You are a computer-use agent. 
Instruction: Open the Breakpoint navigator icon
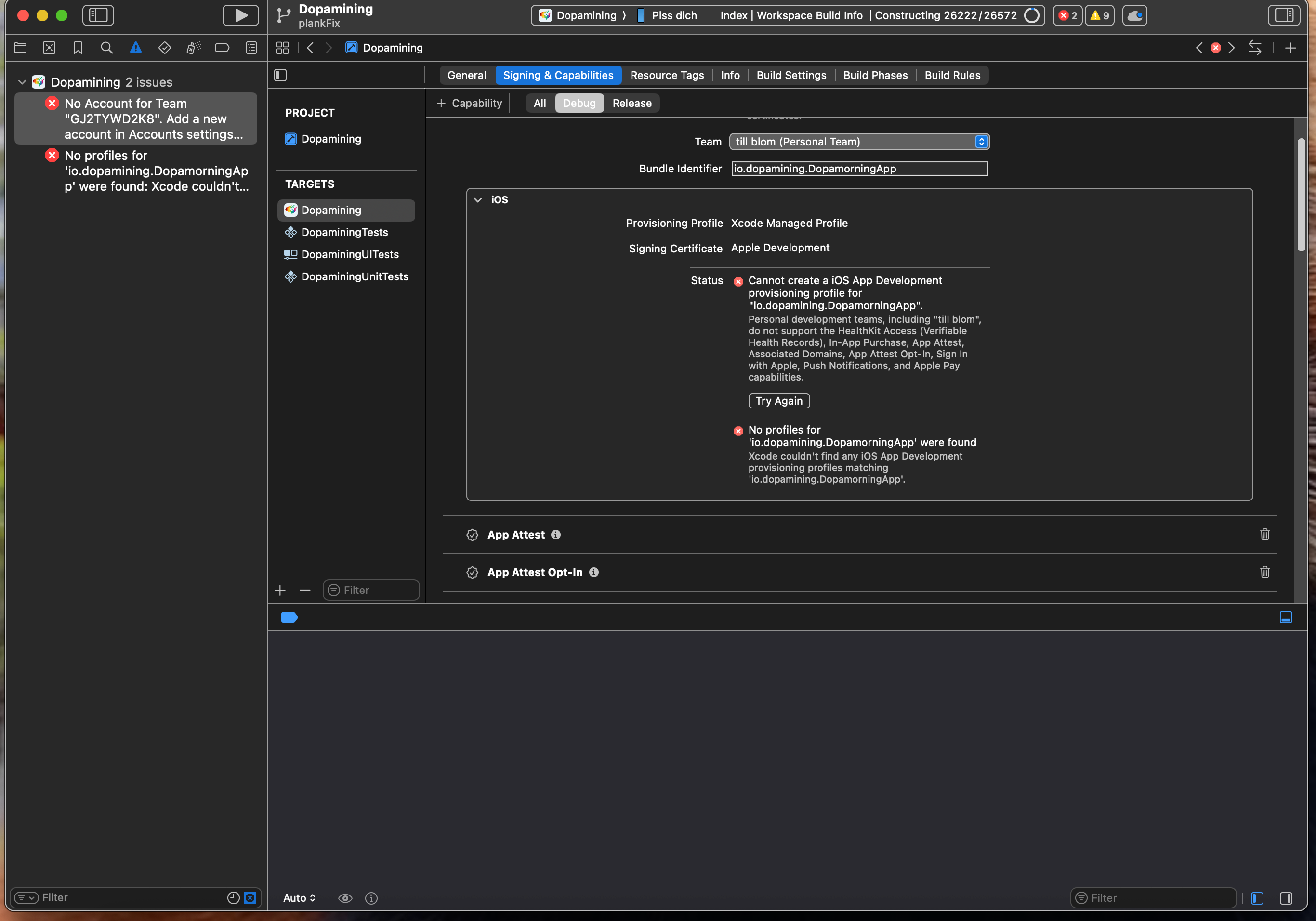[223, 48]
